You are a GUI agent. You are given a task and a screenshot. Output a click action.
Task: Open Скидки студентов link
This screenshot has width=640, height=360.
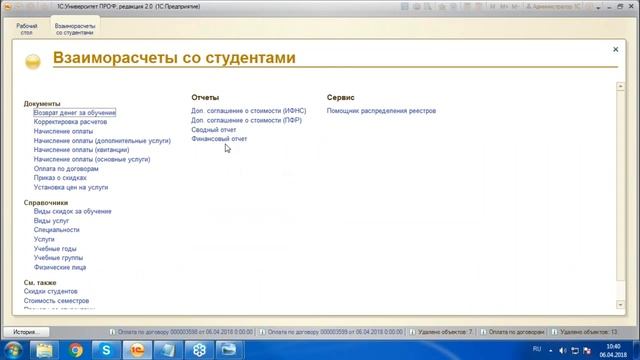click(x=50, y=291)
